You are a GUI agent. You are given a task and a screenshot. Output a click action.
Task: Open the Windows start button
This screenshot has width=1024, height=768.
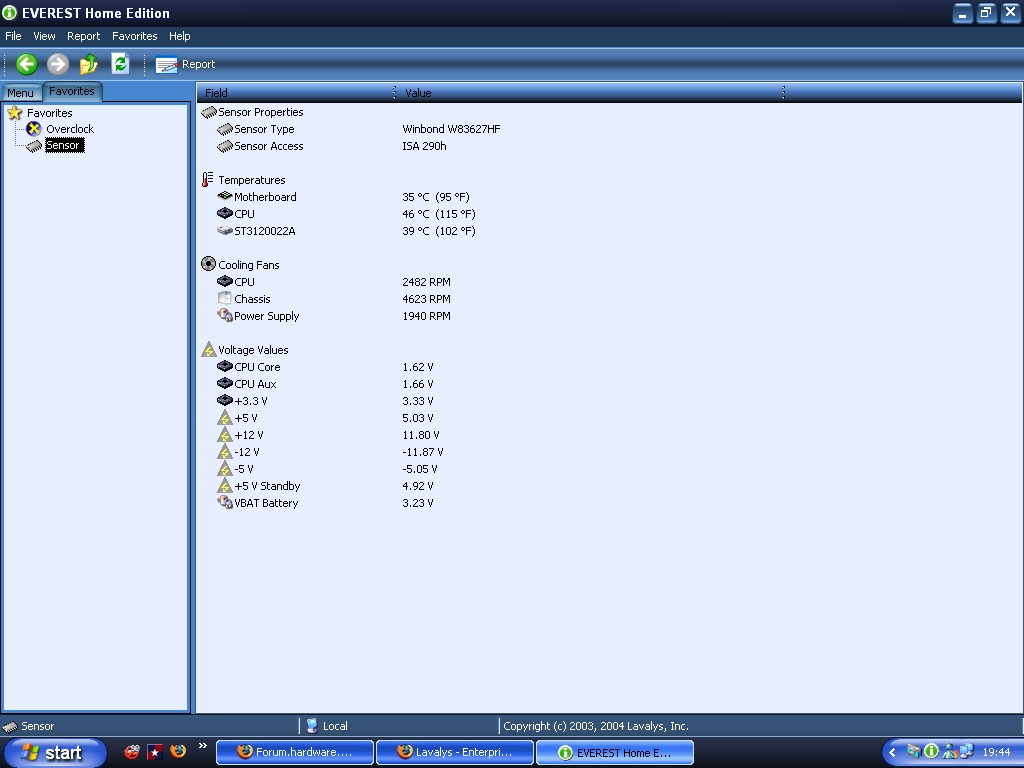[x=54, y=752]
